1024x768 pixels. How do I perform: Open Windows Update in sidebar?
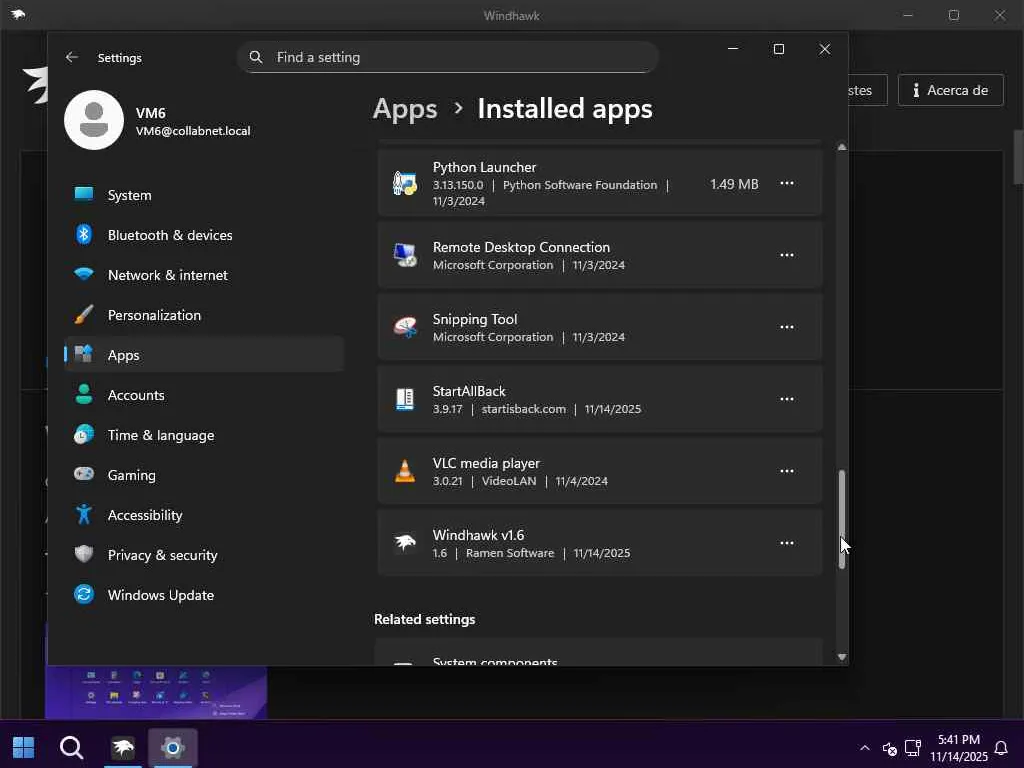(x=160, y=595)
